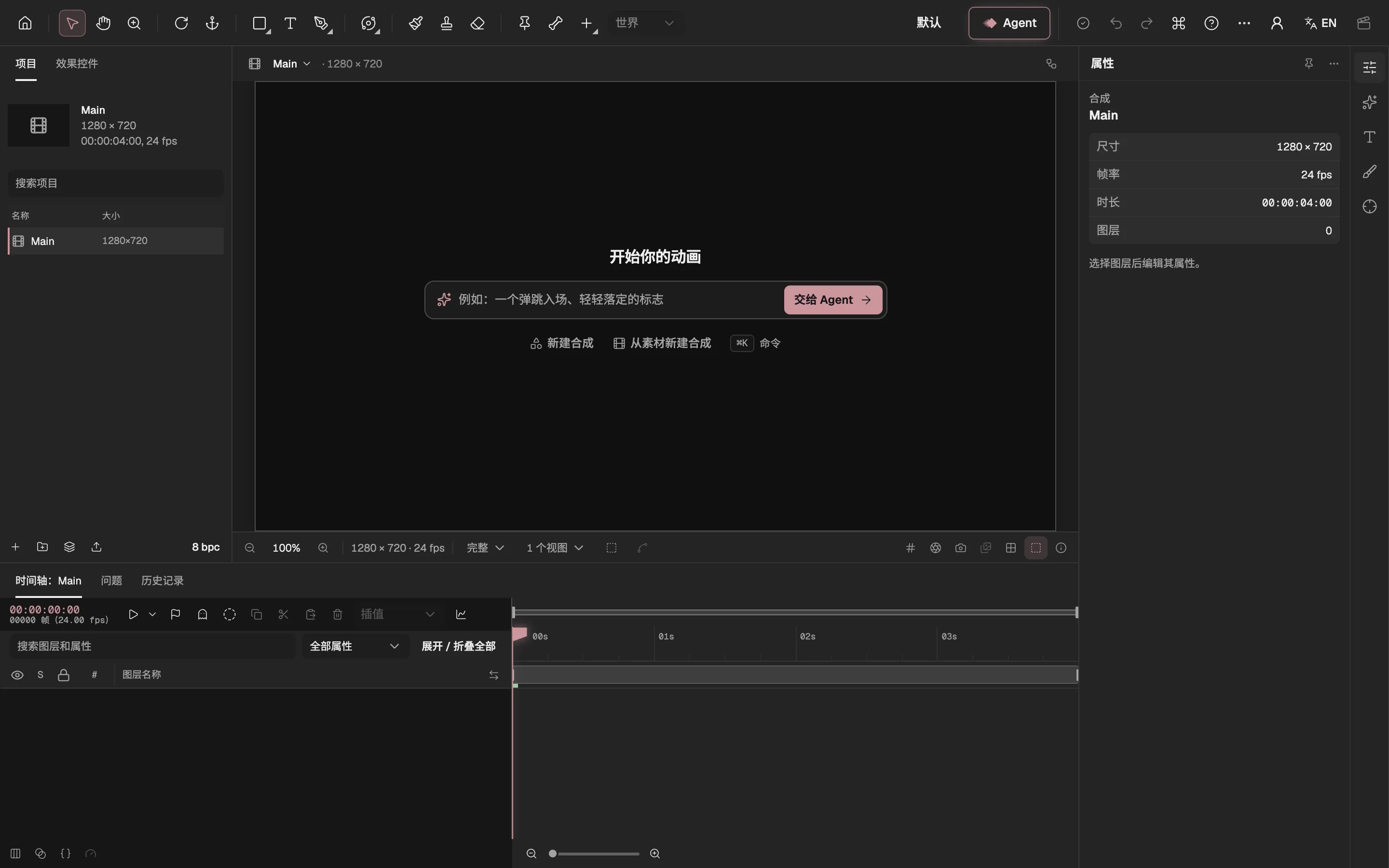Toggle the graph editor button
The height and width of the screenshot is (868, 1389).
click(461, 614)
